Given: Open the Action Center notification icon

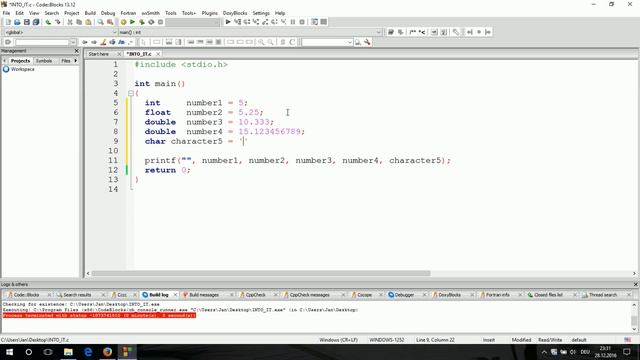Looking at the screenshot, I should pyautogui.click(x=627, y=352).
